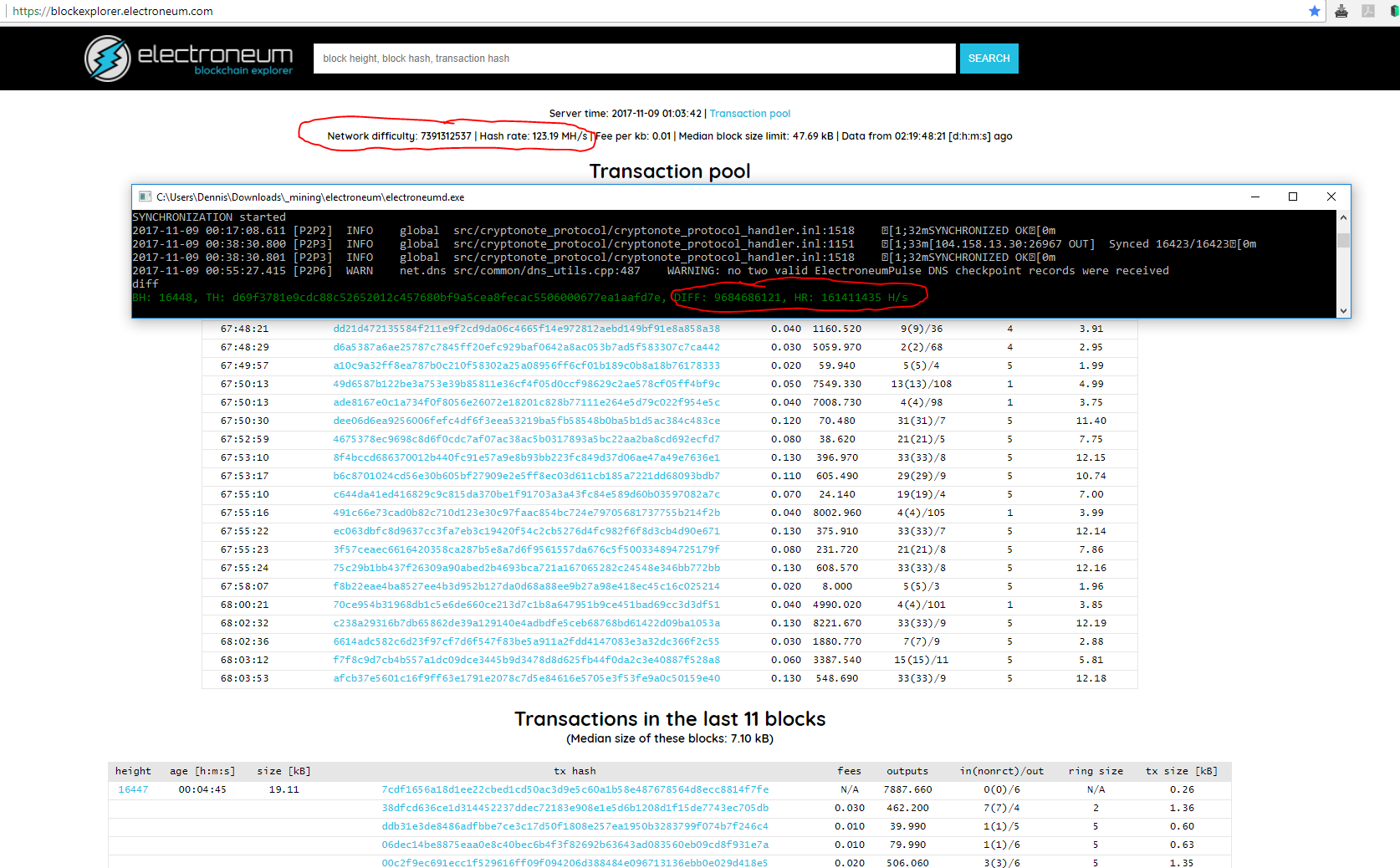The height and width of the screenshot is (868, 1400).
Task: Open transaction hash 75c29b1bb437f263
Action: (527, 568)
